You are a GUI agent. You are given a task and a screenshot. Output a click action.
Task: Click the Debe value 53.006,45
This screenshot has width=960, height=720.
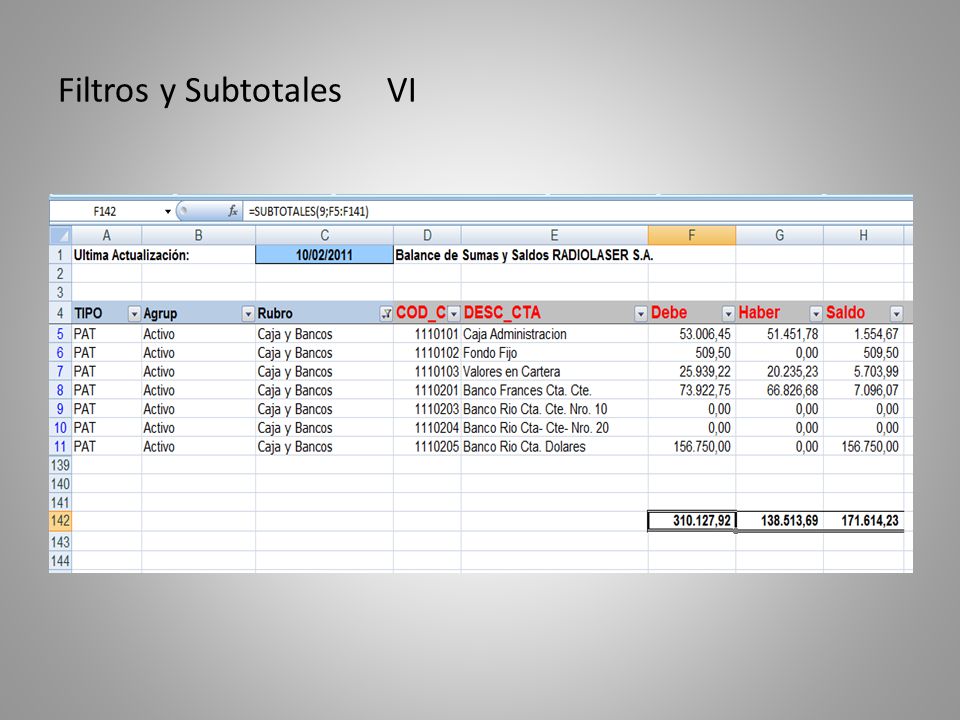click(692, 334)
